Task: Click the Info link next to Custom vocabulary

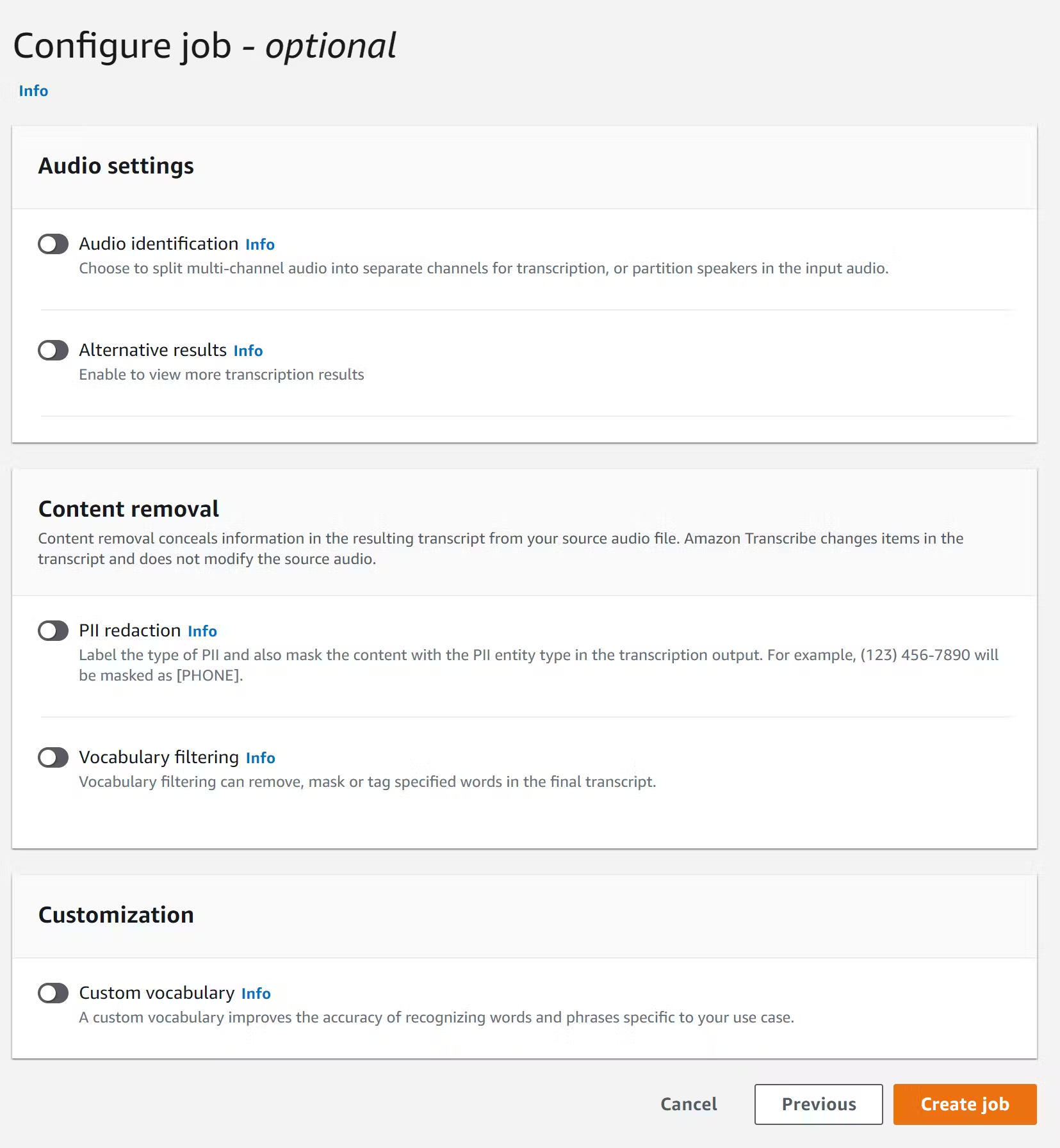Action: point(256,994)
